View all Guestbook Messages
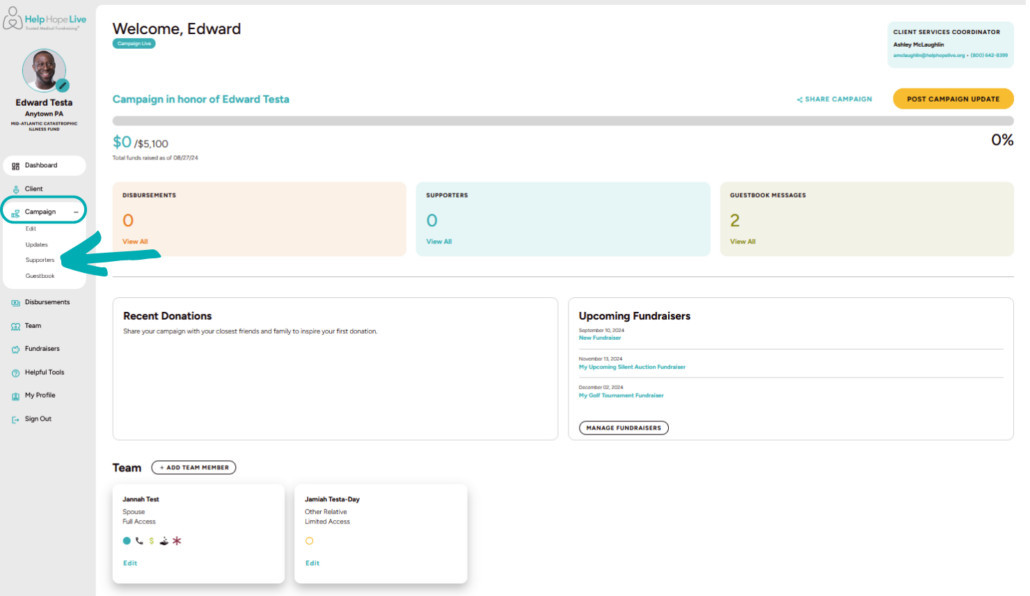This screenshot has height=596, width=1030. point(743,242)
